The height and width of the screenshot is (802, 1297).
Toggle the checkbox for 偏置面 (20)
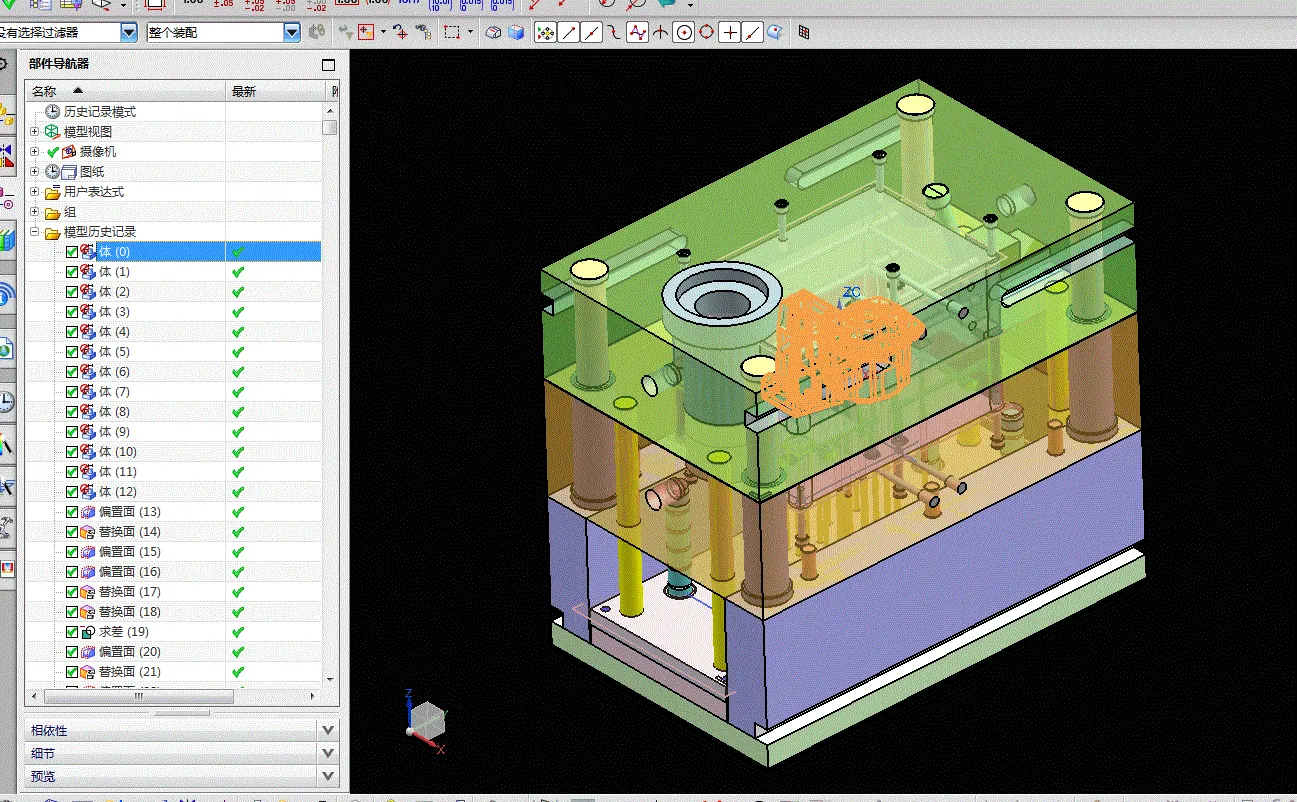point(71,652)
